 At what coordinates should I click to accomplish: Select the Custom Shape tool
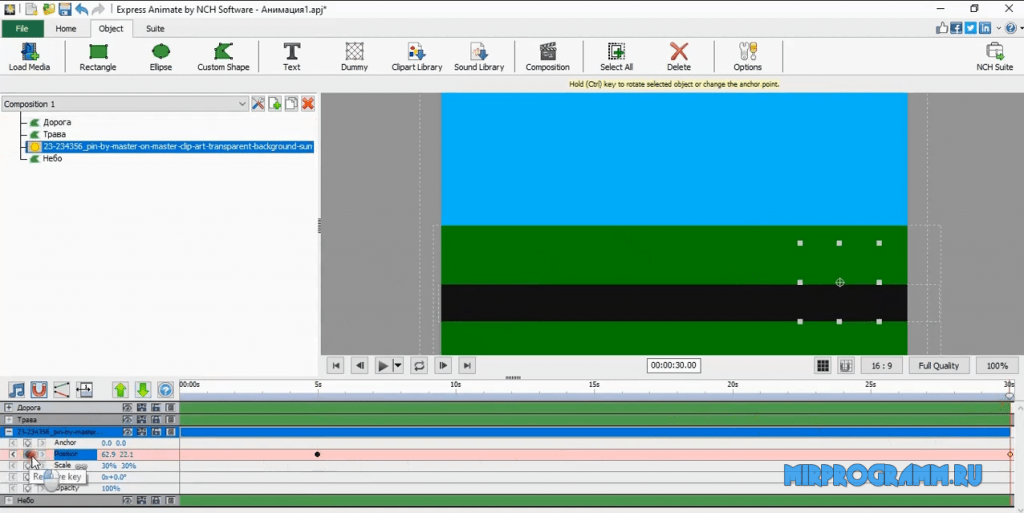223,57
